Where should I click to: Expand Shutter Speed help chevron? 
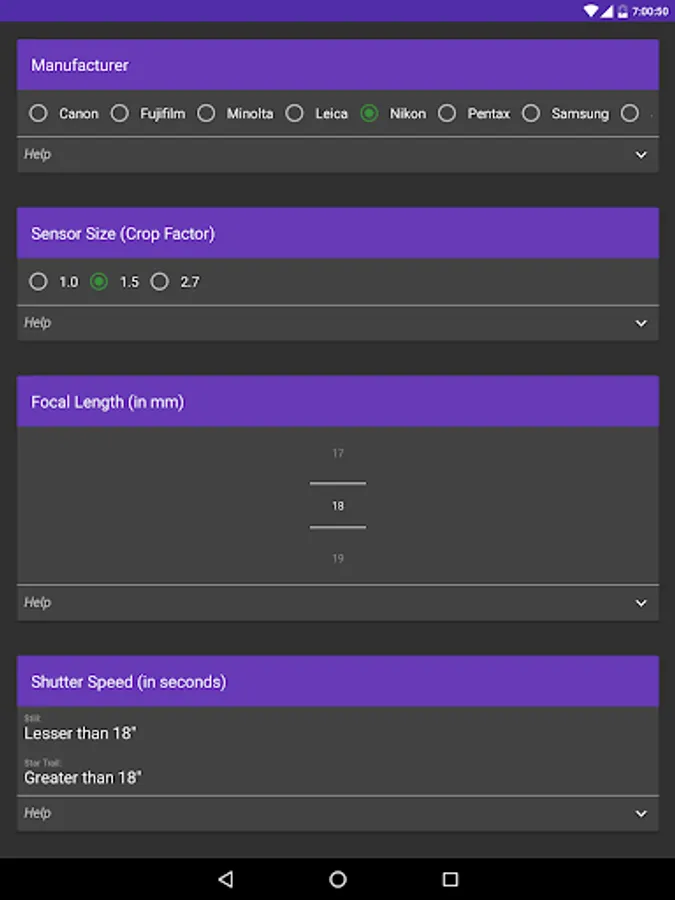[641, 814]
